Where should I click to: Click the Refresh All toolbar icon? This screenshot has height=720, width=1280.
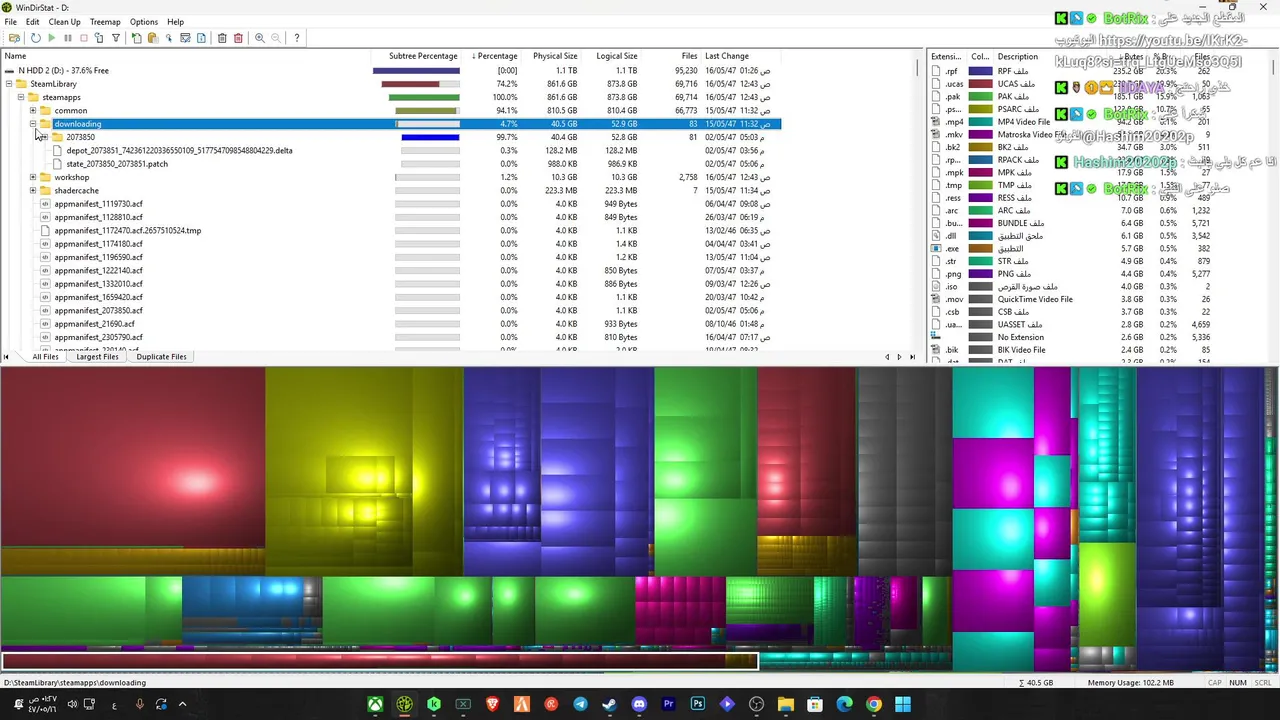(x=35, y=38)
